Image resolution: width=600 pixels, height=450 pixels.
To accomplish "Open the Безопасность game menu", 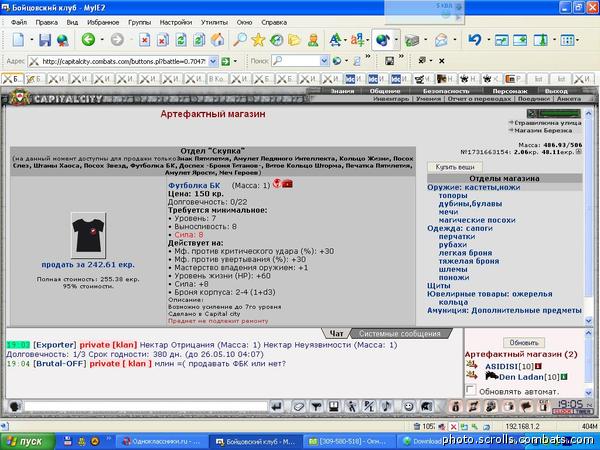I will click(x=446, y=91).
